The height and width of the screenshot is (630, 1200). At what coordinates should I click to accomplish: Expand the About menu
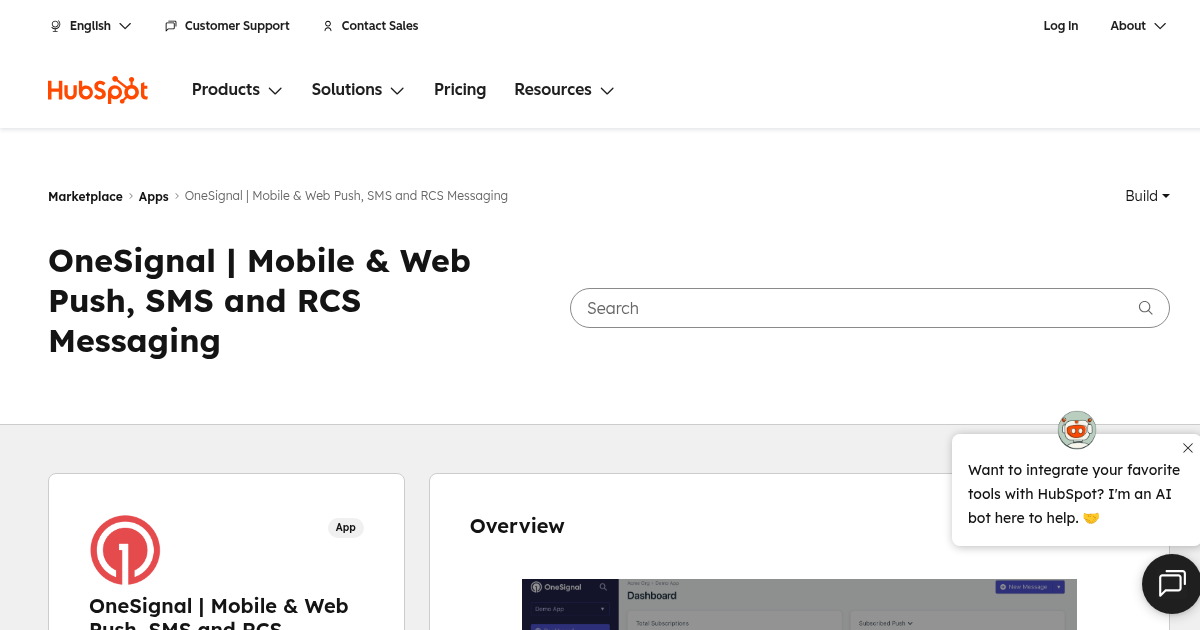click(1138, 26)
